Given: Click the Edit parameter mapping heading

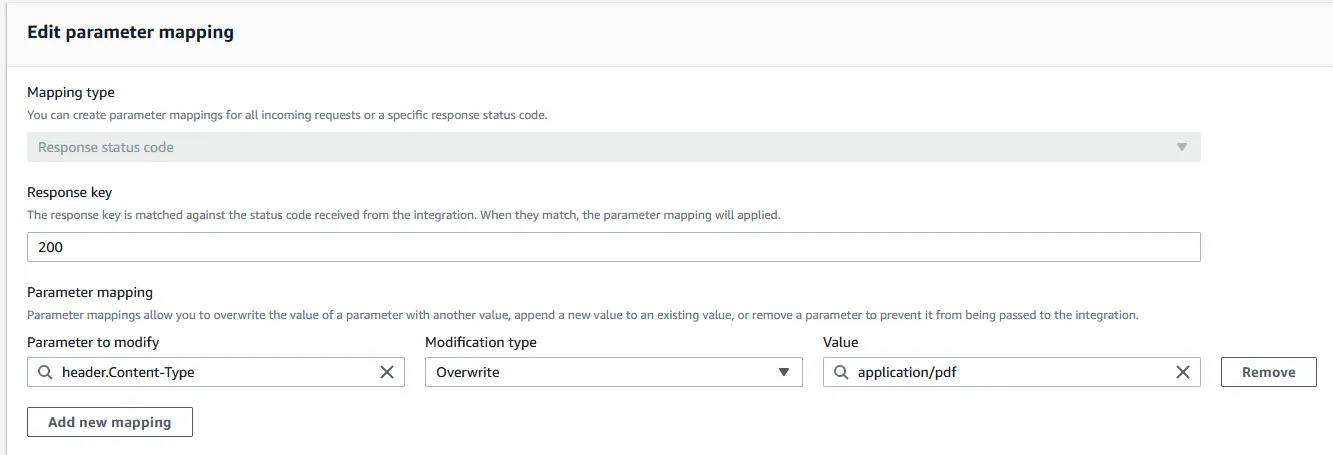Looking at the screenshot, I should (x=130, y=32).
